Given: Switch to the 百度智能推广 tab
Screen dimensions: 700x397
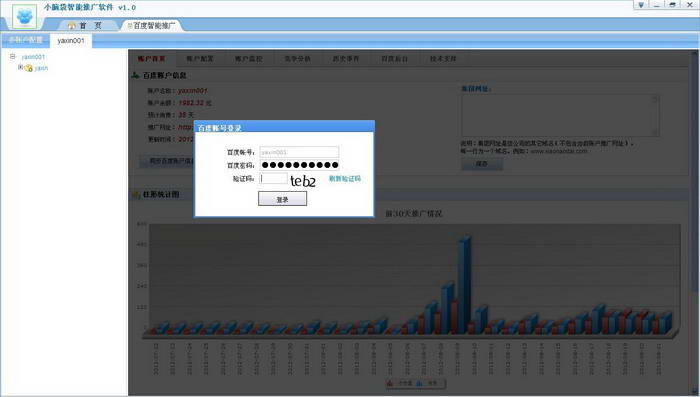Looking at the screenshot, I should 151,25.
